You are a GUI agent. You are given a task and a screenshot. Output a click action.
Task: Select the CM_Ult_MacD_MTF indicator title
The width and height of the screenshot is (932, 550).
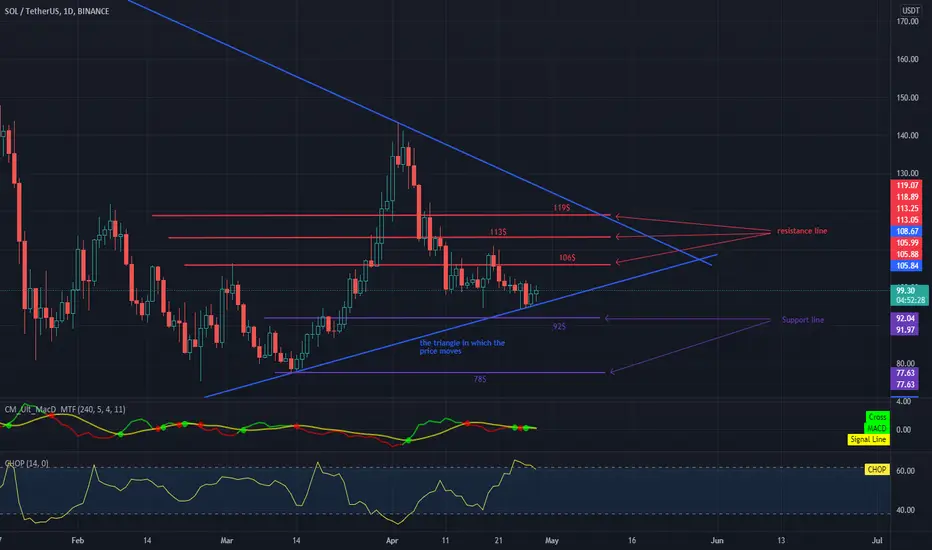65,410
